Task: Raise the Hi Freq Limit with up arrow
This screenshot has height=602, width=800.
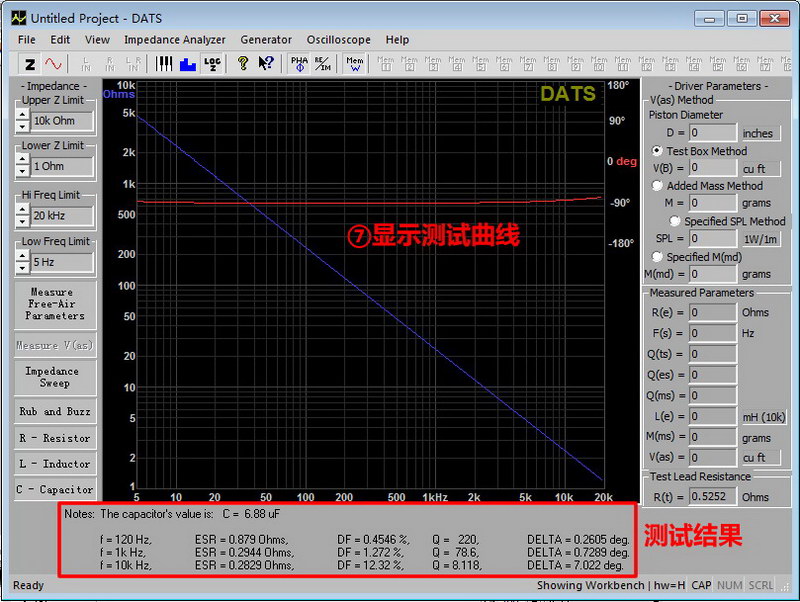Action: [22, 210]
